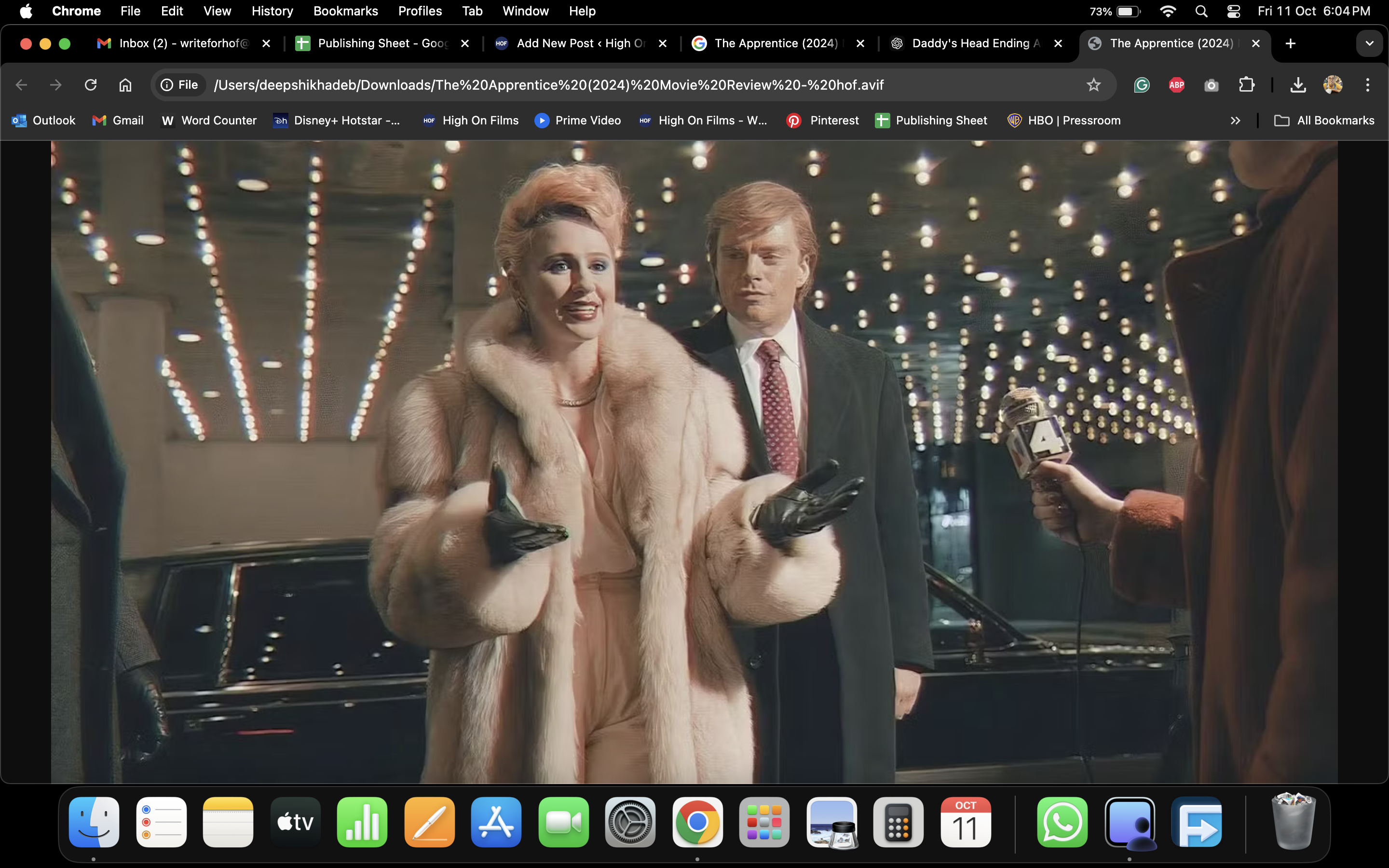
Task: View the File site information chip
Action: [179, 85]
